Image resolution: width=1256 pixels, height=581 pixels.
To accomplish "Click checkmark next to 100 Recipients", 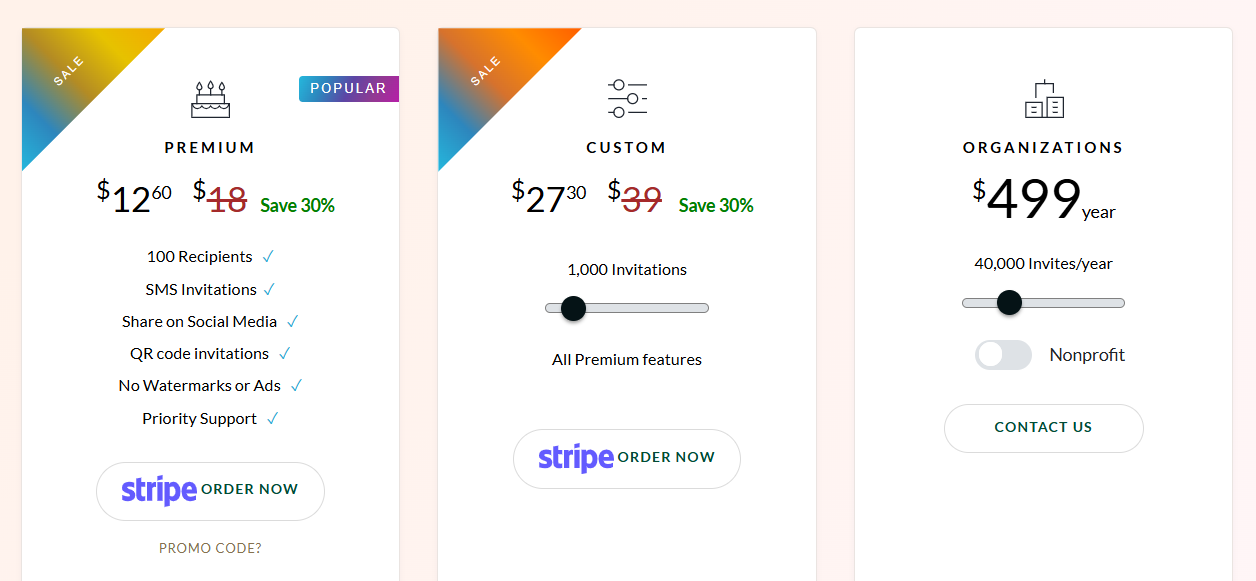I will [268, 257].
